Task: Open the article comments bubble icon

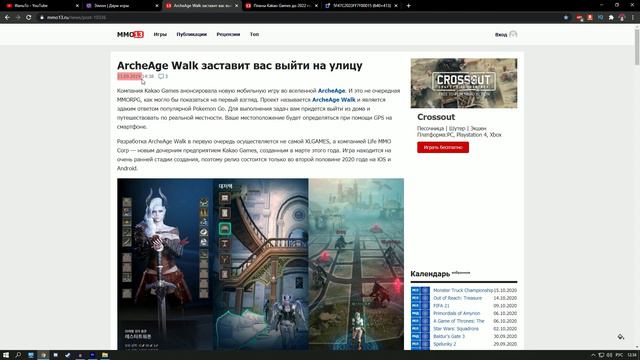Action: point(161,76)
